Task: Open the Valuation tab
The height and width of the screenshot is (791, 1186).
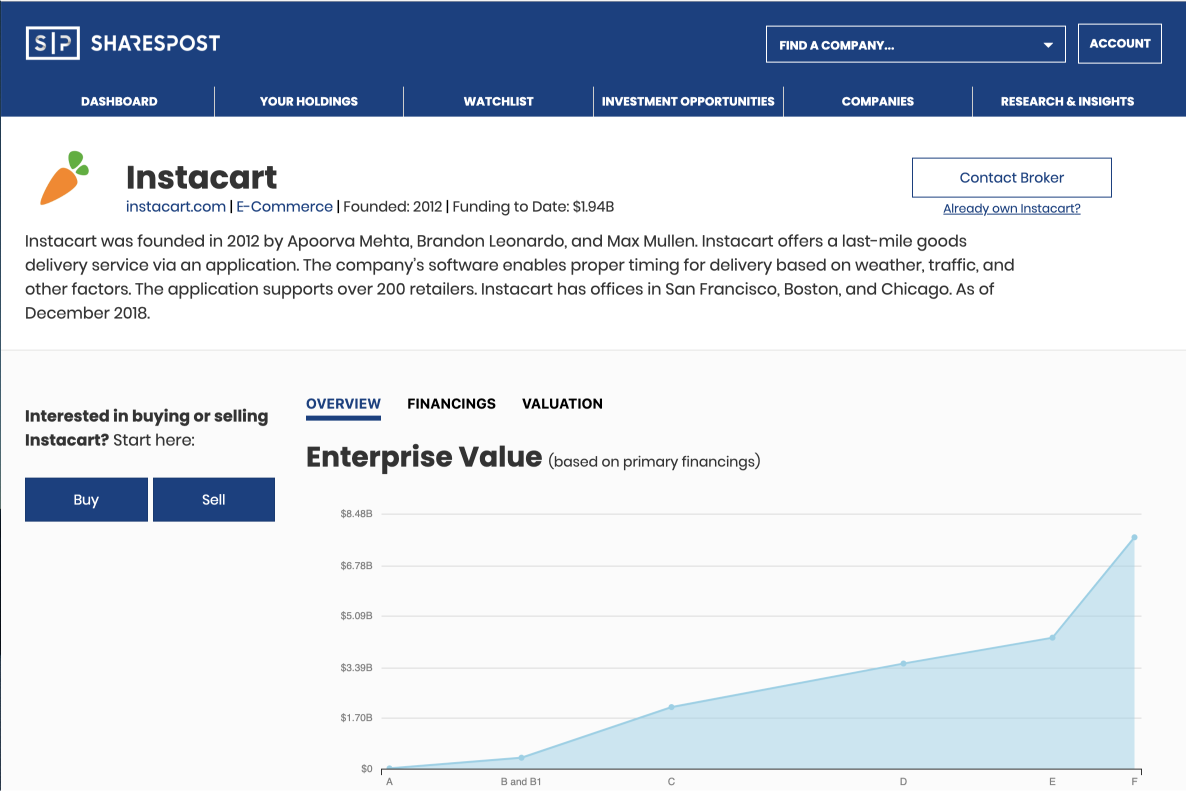Action: [x=562, y=404]
